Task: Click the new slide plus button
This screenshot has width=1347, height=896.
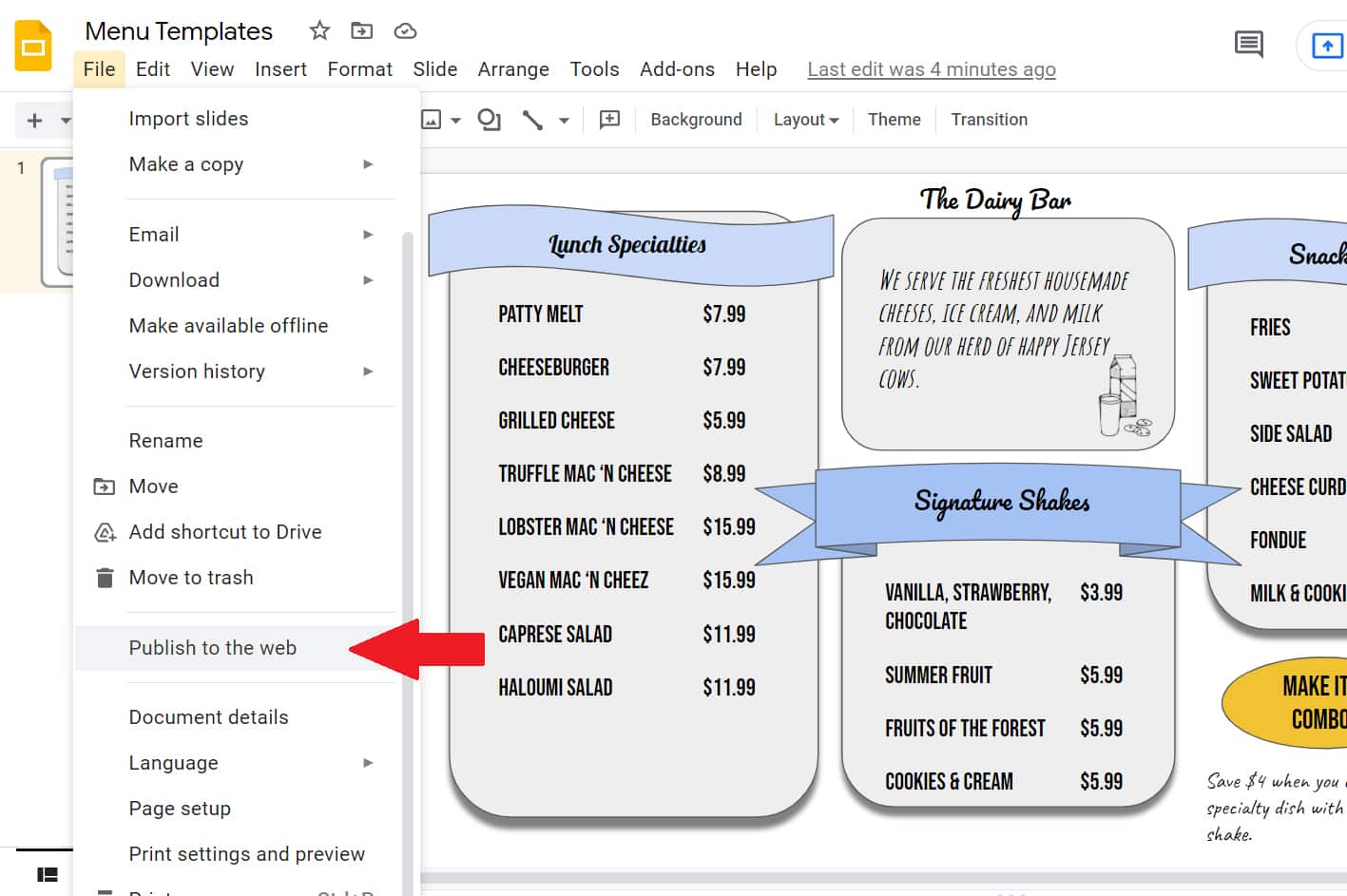Action: tap(35, 121)
